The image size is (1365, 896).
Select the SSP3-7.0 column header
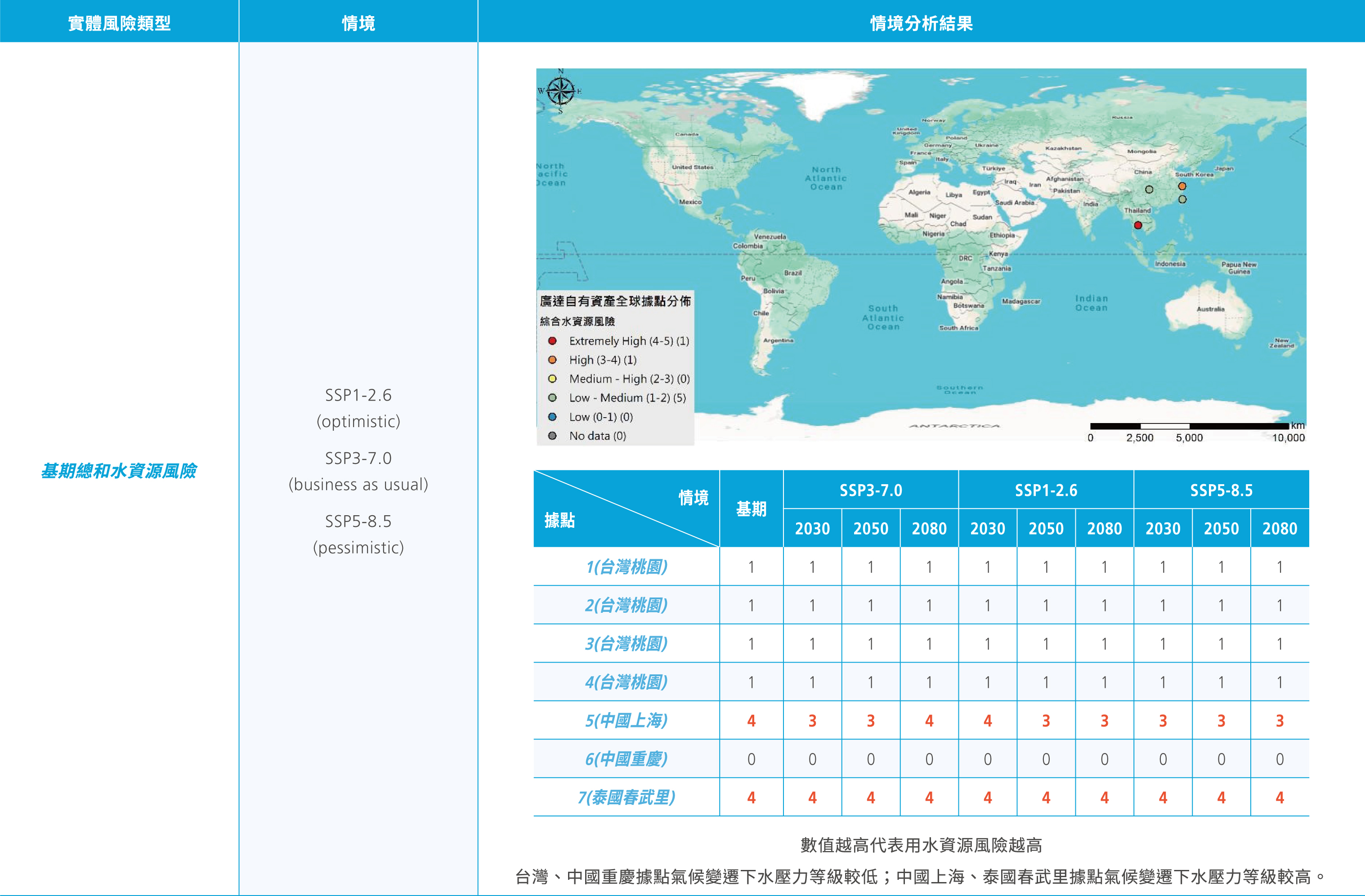click(x=871, y=490)
